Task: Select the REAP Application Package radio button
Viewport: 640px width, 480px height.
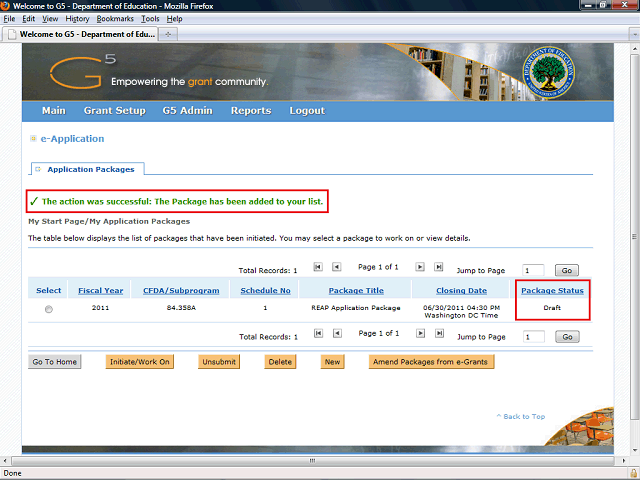Action: click(x=49, y=309)
